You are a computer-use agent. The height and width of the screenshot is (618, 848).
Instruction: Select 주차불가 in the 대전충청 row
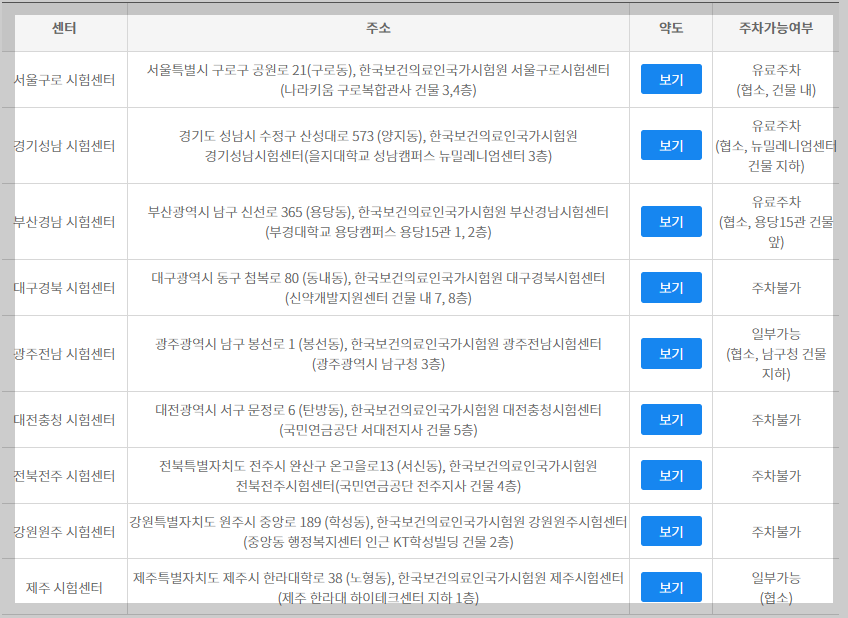[x=776, y=420]
